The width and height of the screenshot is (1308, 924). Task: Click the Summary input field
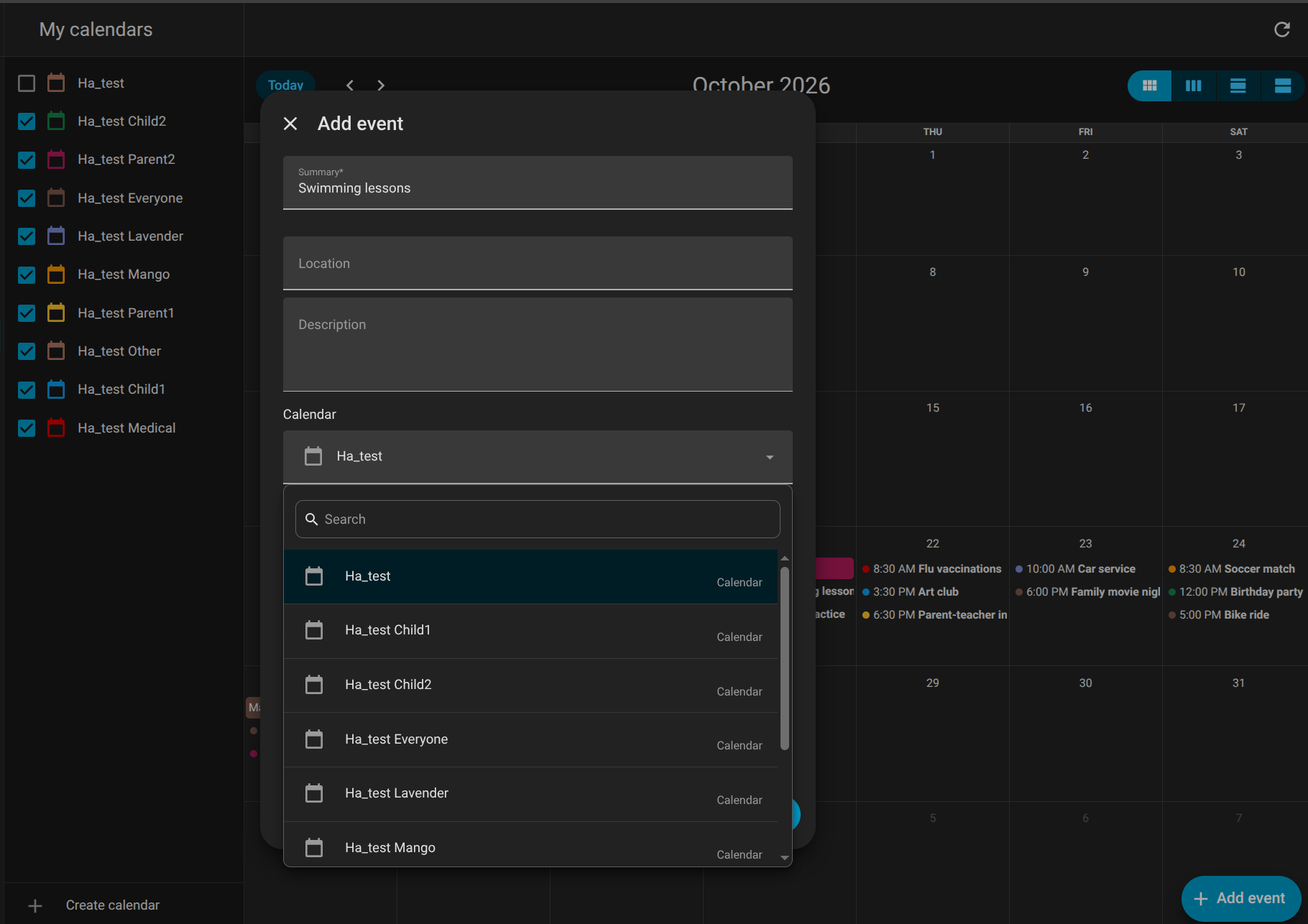(x=538, y=183)
